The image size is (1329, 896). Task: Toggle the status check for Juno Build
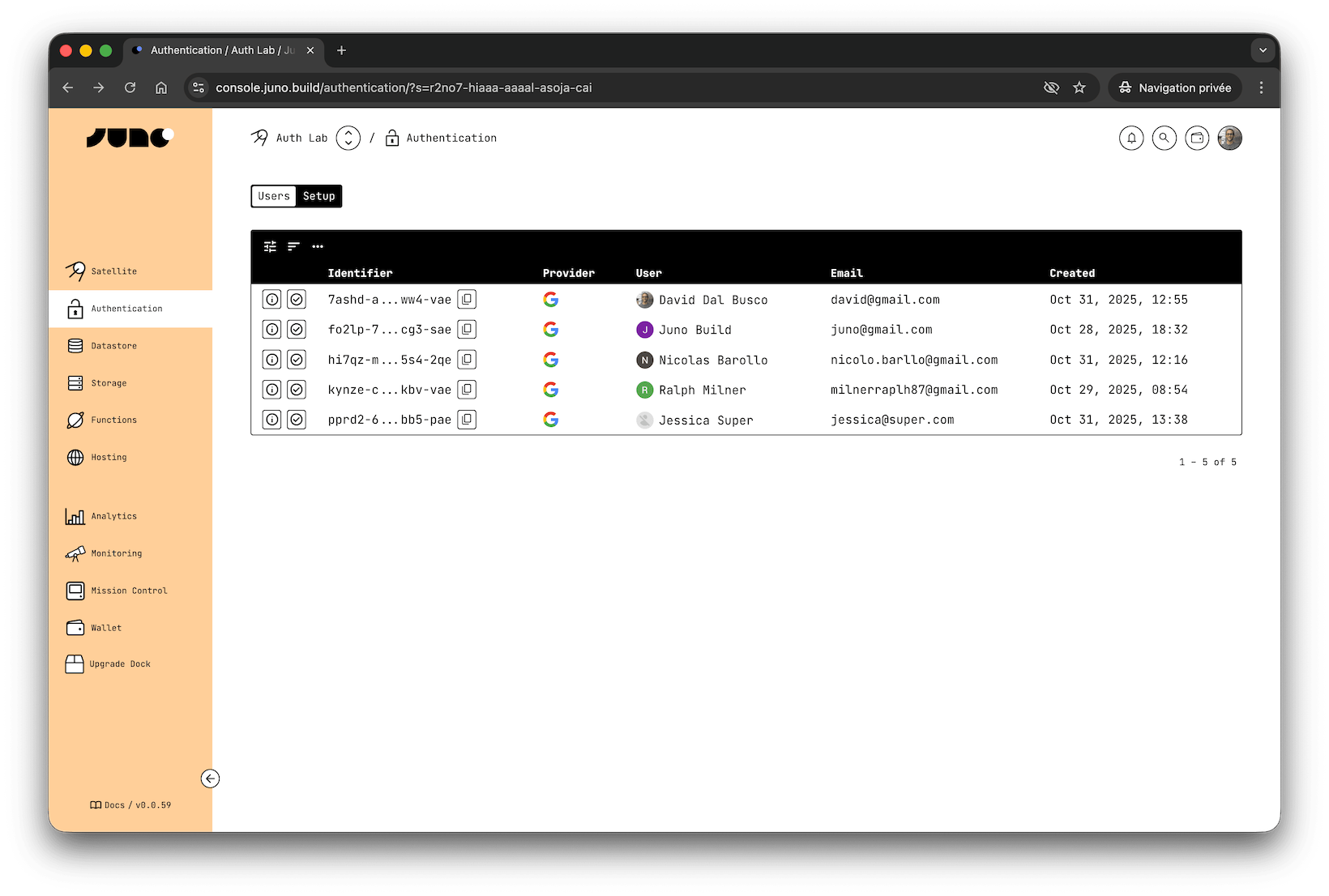[297, 330]
